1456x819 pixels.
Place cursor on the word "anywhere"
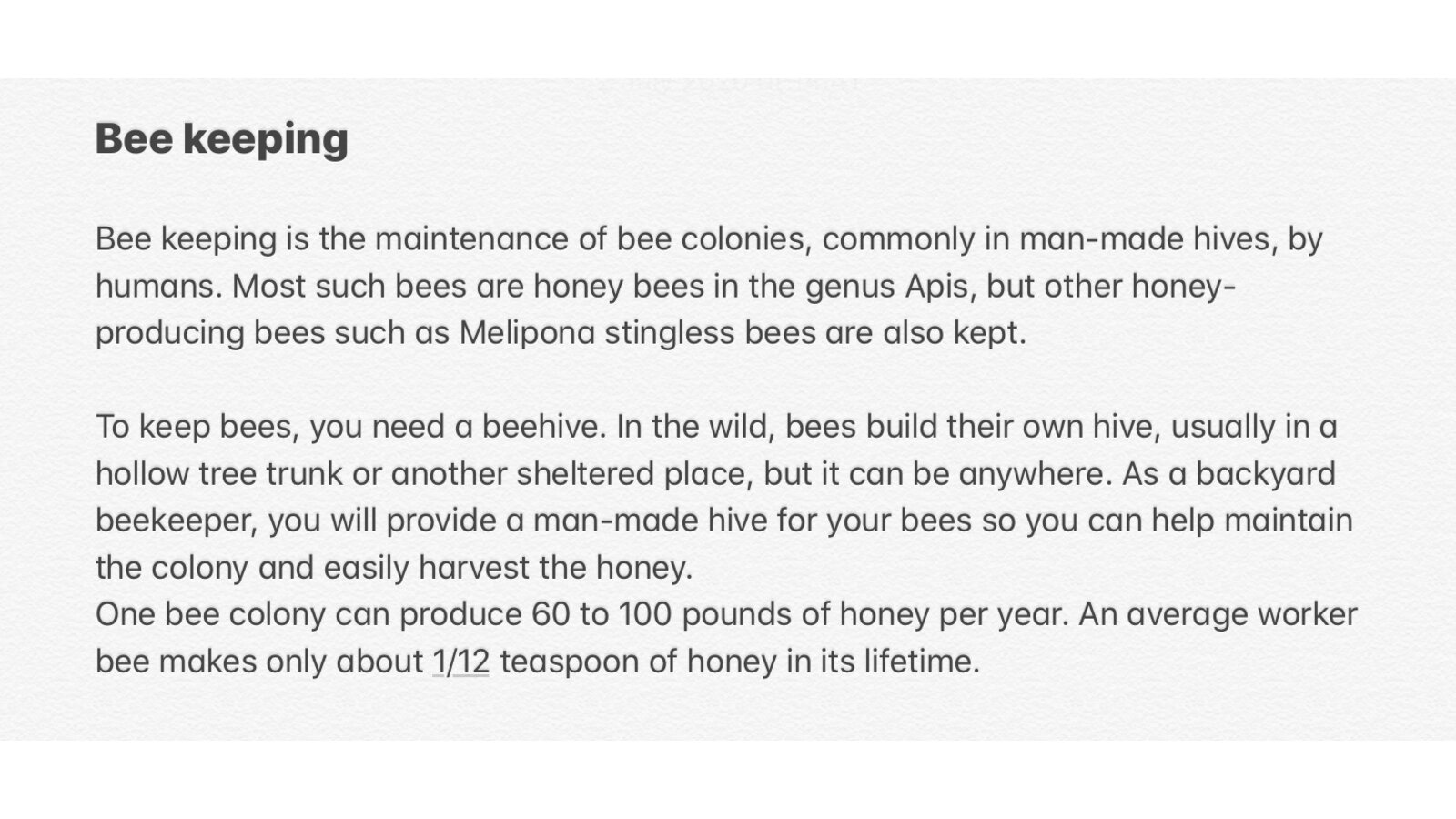pos(1030,474)
